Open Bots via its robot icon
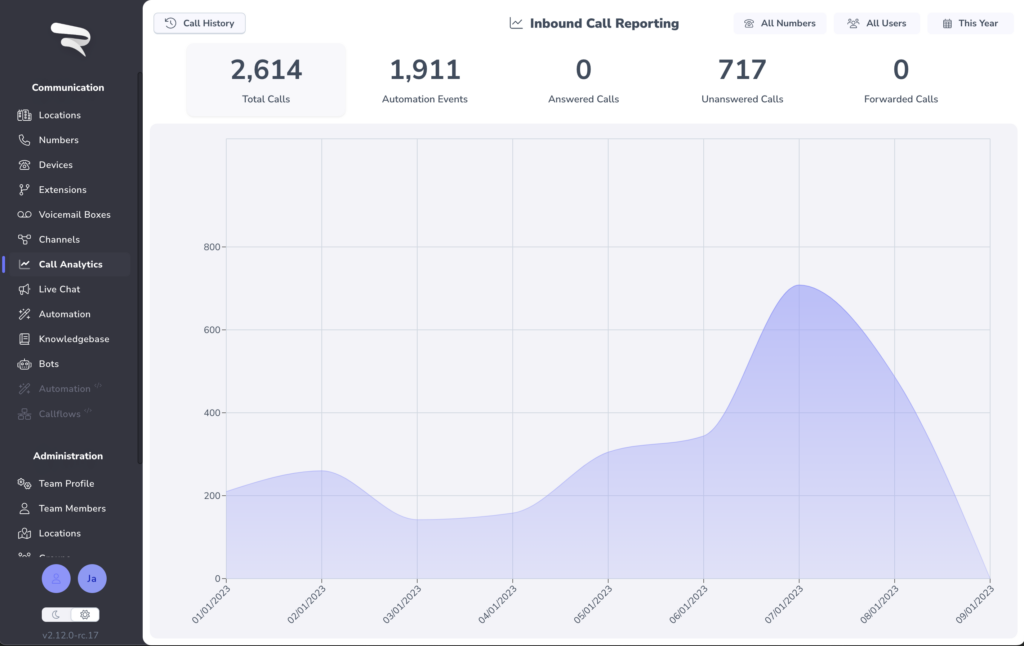1024x646 pixels. click(x=24, y=364)
